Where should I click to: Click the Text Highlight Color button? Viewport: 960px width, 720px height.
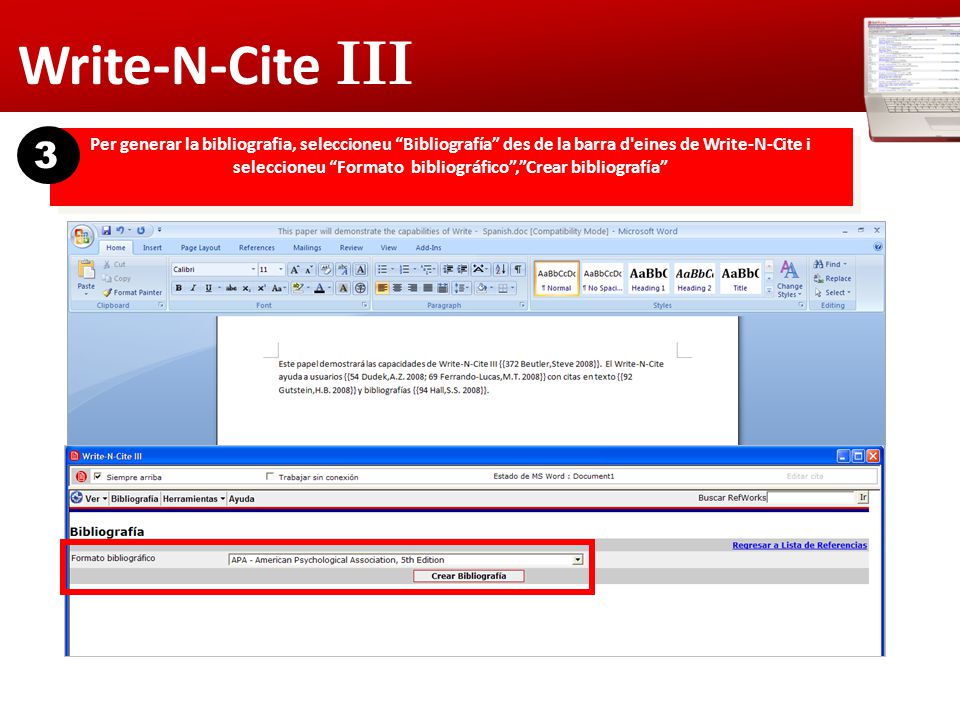(x=298, y=288)
